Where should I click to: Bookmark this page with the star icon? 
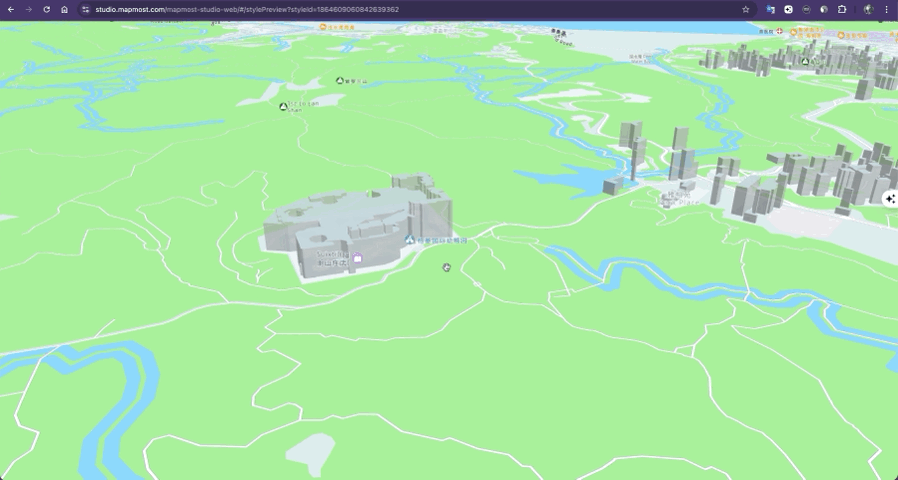(x=746, y=10)
